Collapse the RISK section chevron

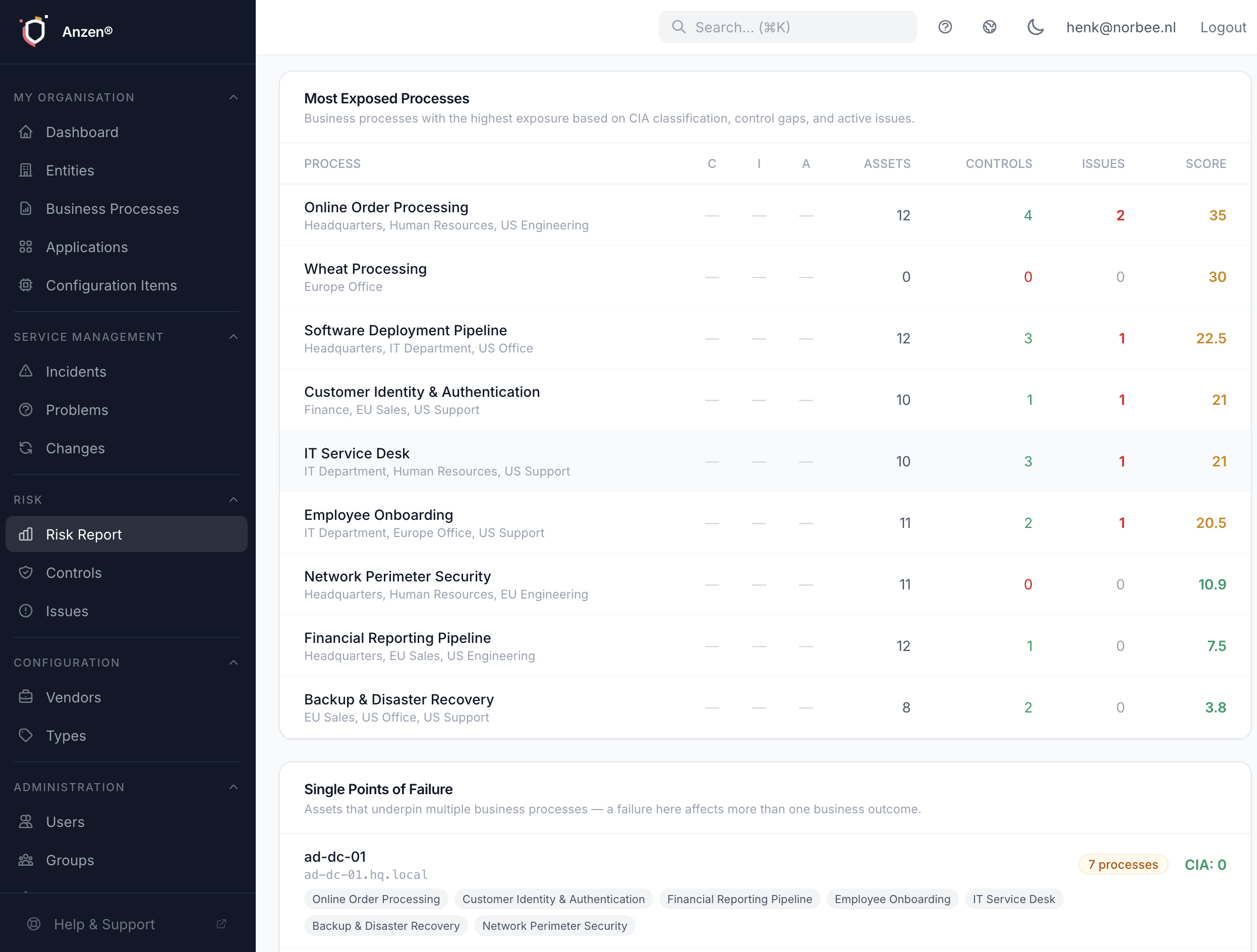tap(234, 499)
